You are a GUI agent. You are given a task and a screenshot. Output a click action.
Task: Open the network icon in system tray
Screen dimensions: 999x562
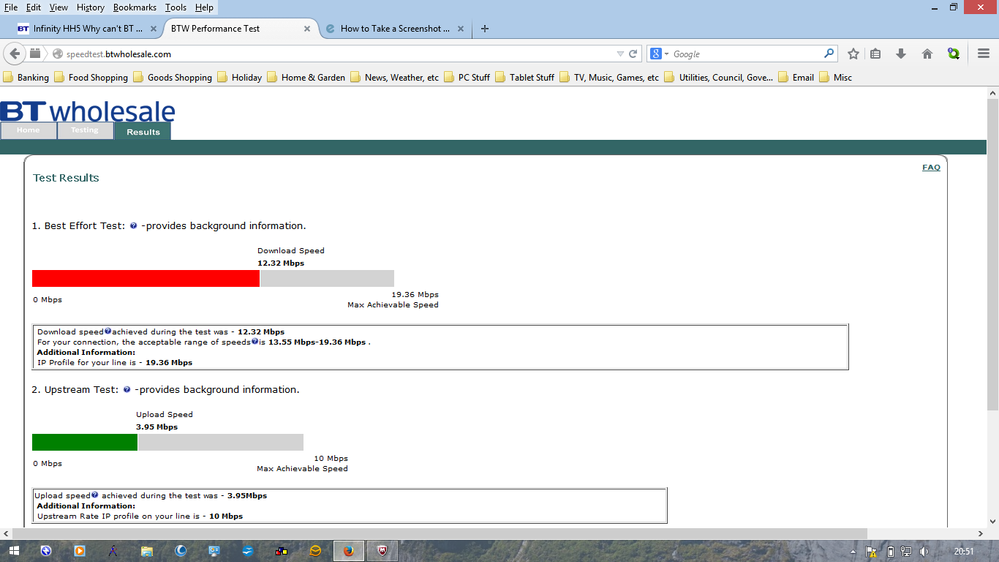coord(906,552)
